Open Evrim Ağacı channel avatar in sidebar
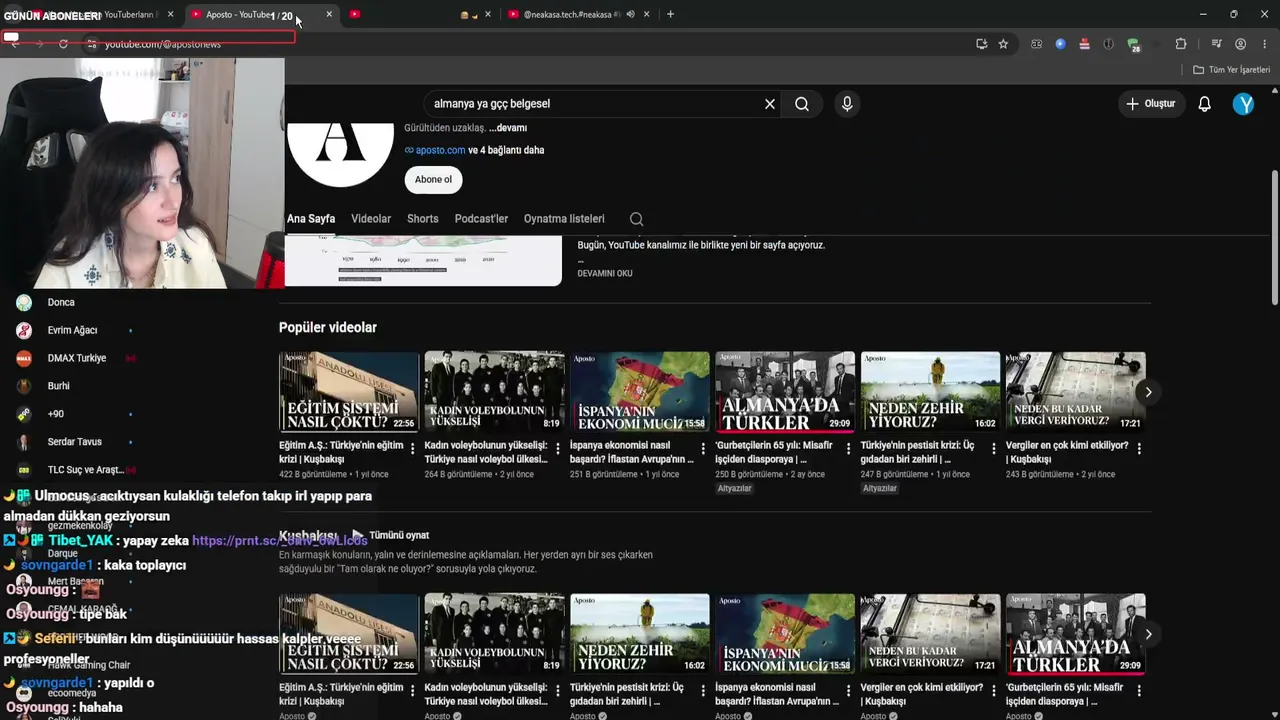This screenshot has height=720, width=1280. point(24,330)
